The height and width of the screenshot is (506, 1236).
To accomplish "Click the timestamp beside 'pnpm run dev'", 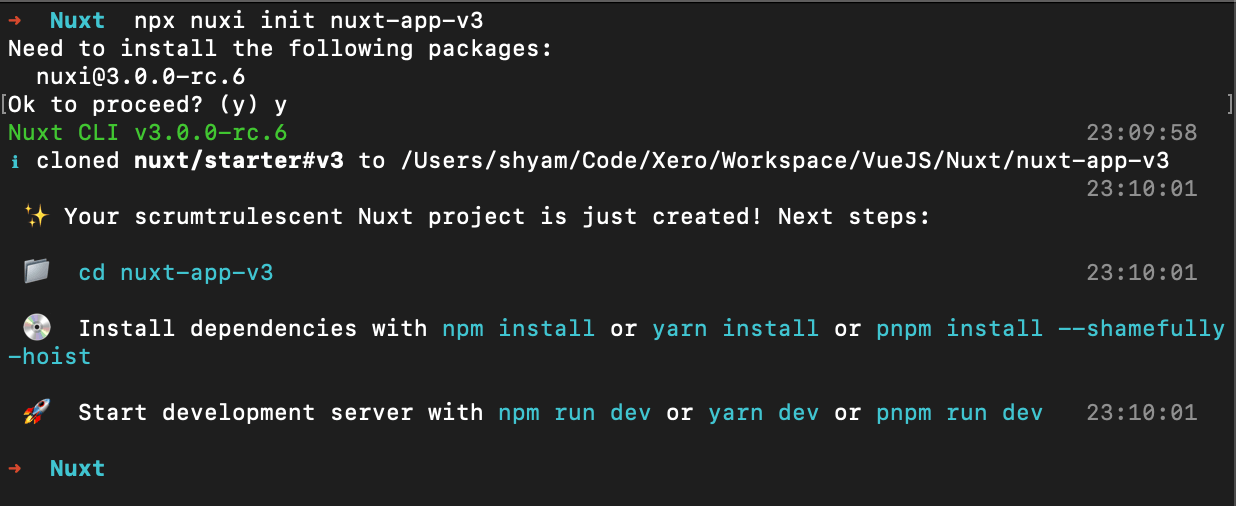I will 1142,412.
